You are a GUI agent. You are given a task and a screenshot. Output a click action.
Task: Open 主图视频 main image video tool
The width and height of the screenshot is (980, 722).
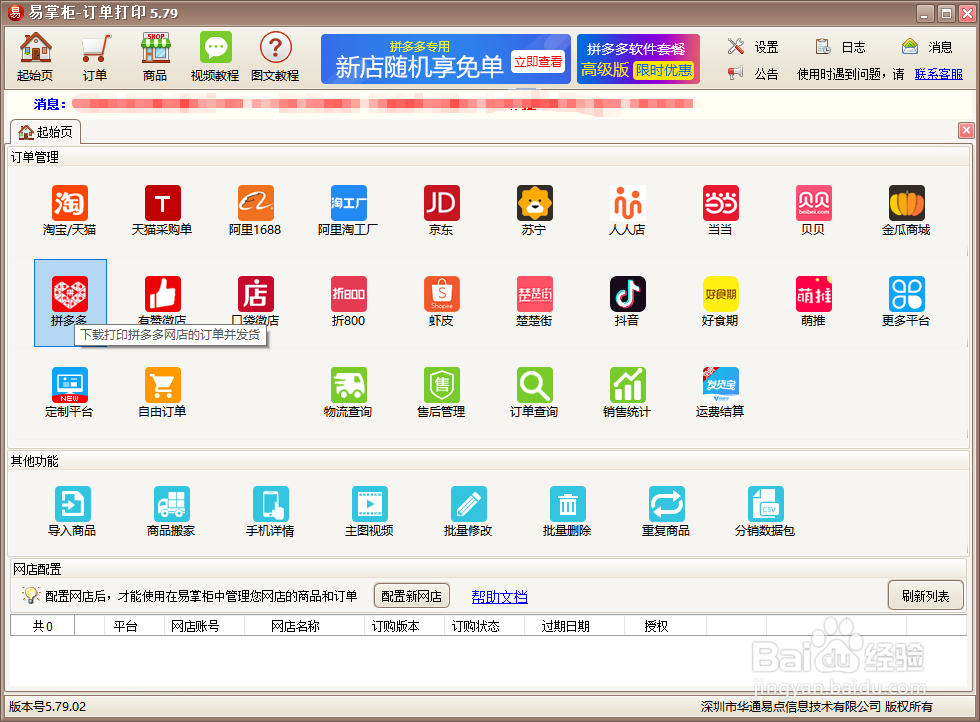coord(369,511)
